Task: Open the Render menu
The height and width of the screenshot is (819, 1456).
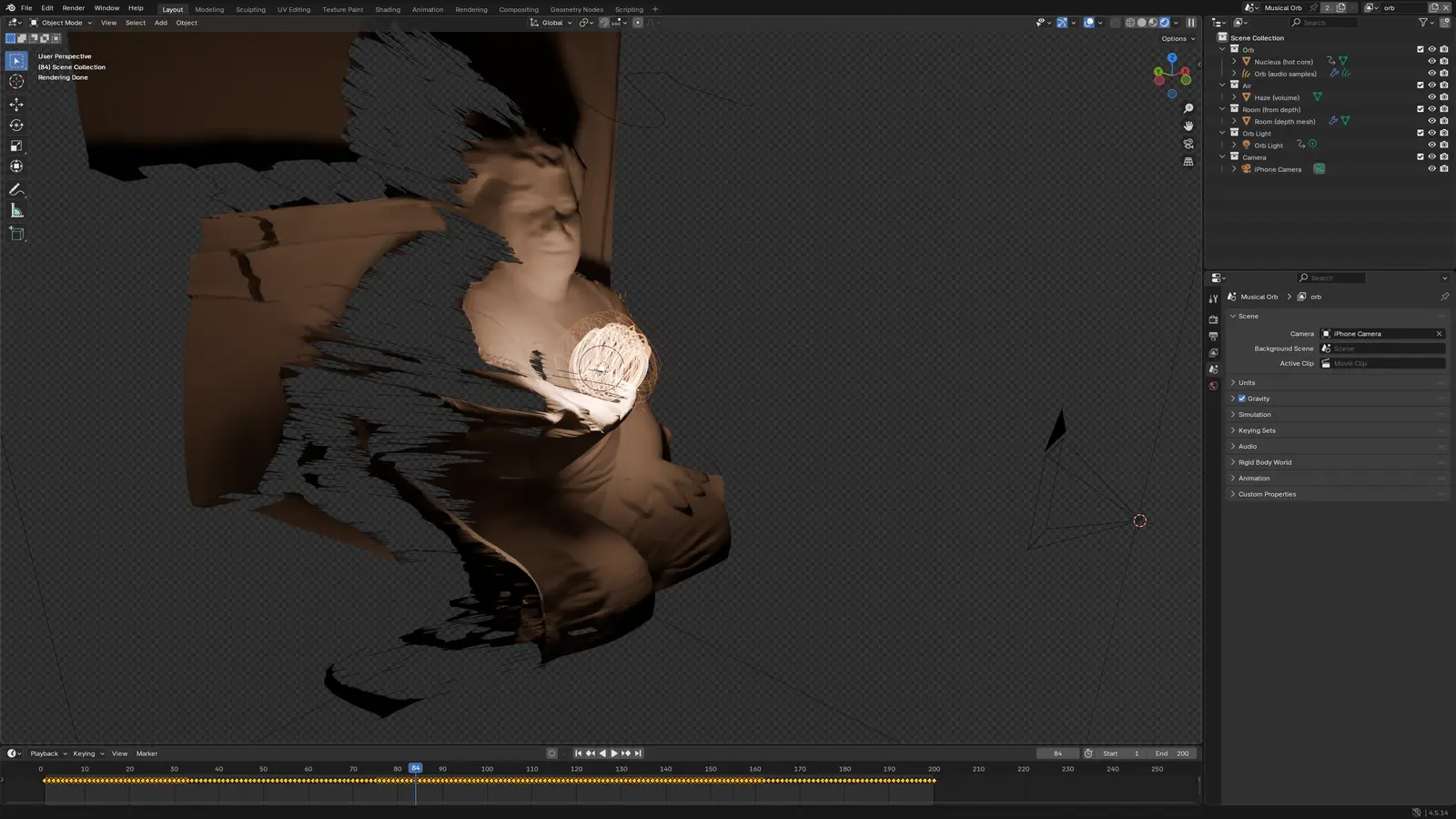Action: (x=73, y=8)
